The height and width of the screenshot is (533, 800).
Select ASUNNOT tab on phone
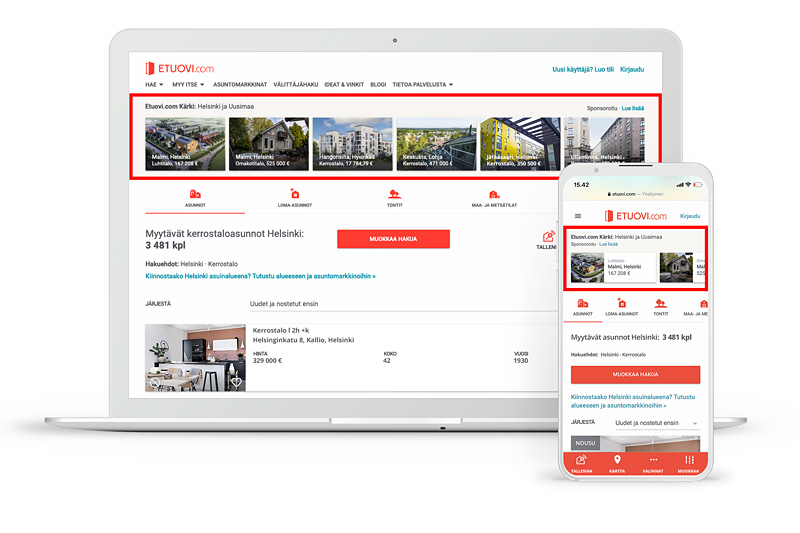coord(583,308)
